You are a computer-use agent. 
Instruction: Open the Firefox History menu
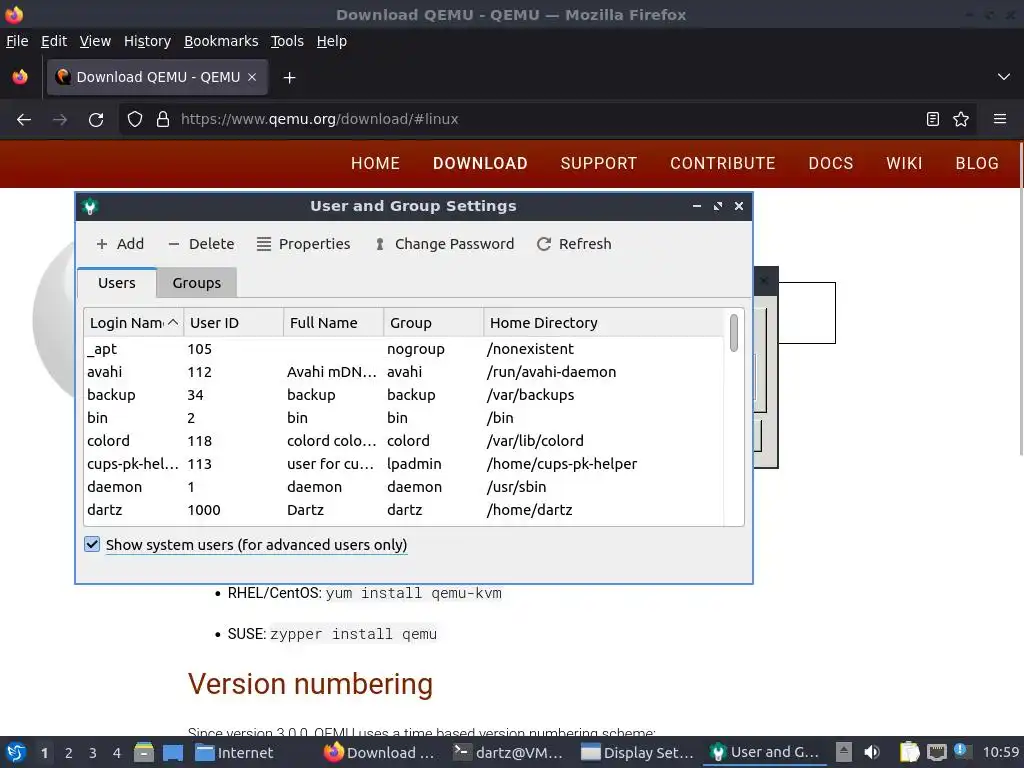tap(148, 41)
